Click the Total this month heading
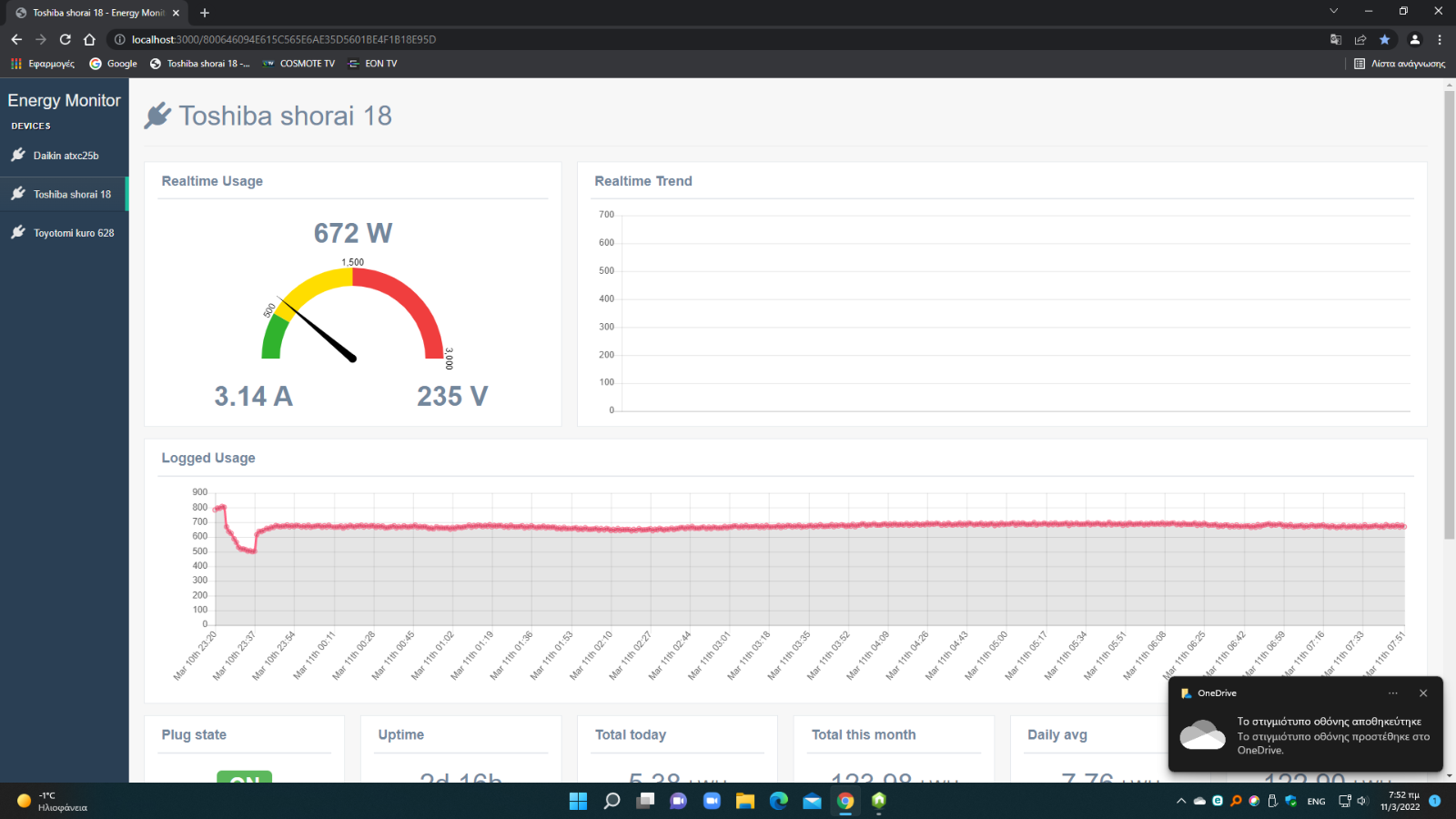Viewport: 1456px width, 819px height. click(864, 734)
